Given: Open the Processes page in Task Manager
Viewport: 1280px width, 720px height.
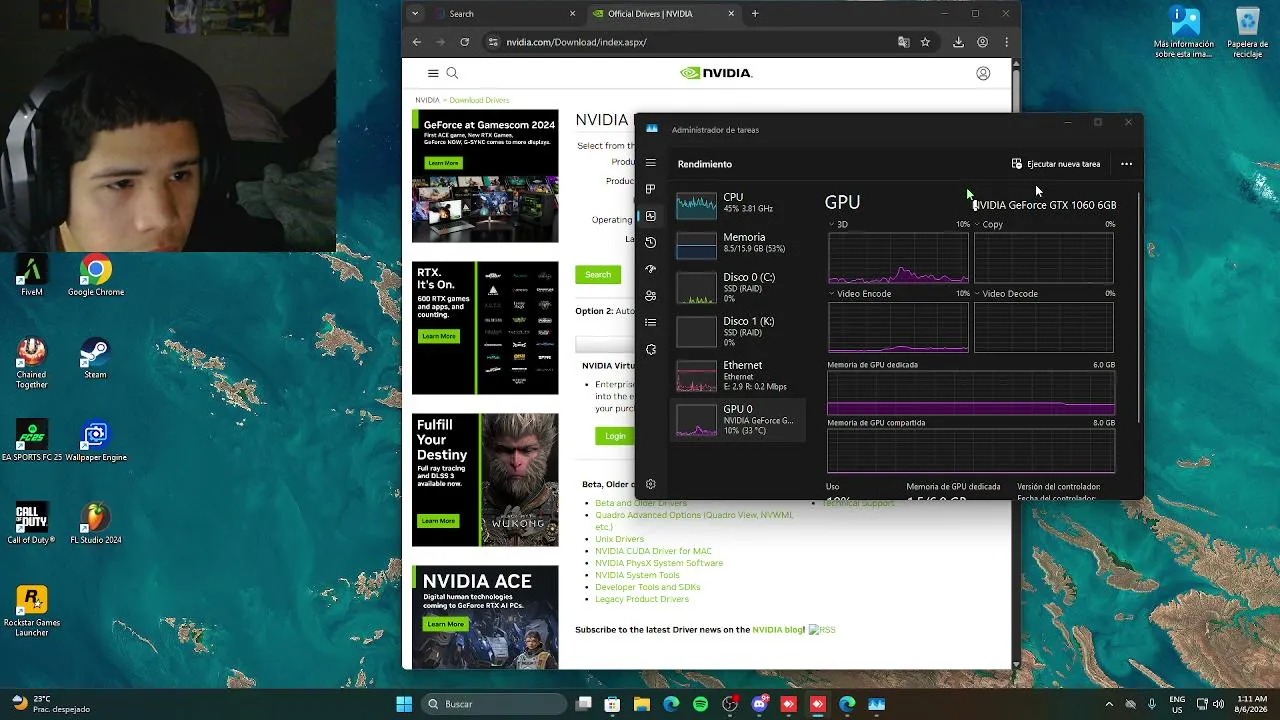Looking at the screenshot, I should (x=651, y=189).
